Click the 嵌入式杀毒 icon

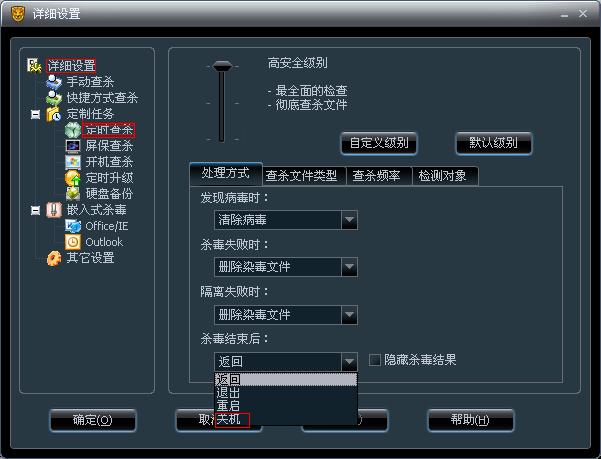click(x=54, y=210)
